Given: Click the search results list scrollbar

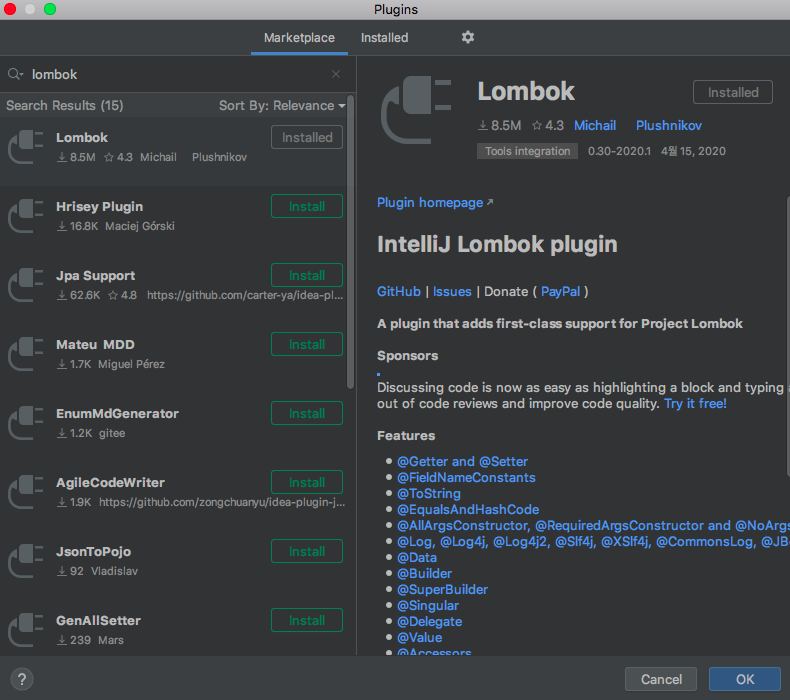Looking at the screenshot, I should coord(350,242).
